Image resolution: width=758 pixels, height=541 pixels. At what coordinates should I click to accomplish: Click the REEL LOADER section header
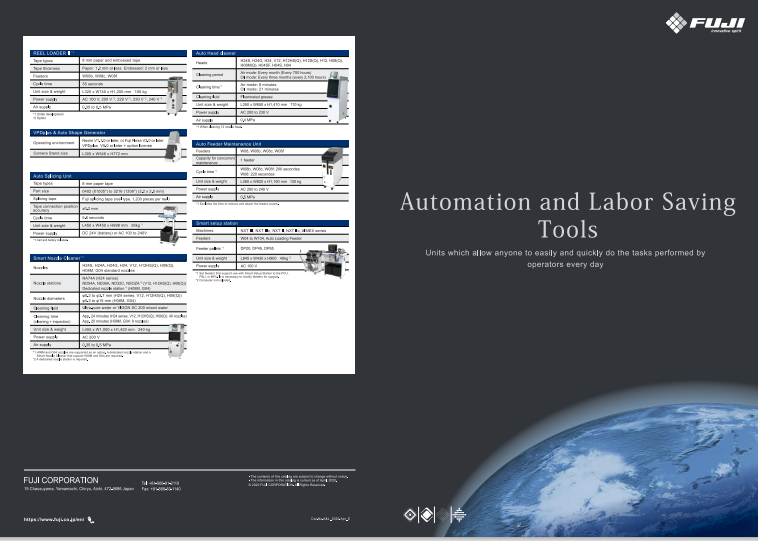click(108, 53)
